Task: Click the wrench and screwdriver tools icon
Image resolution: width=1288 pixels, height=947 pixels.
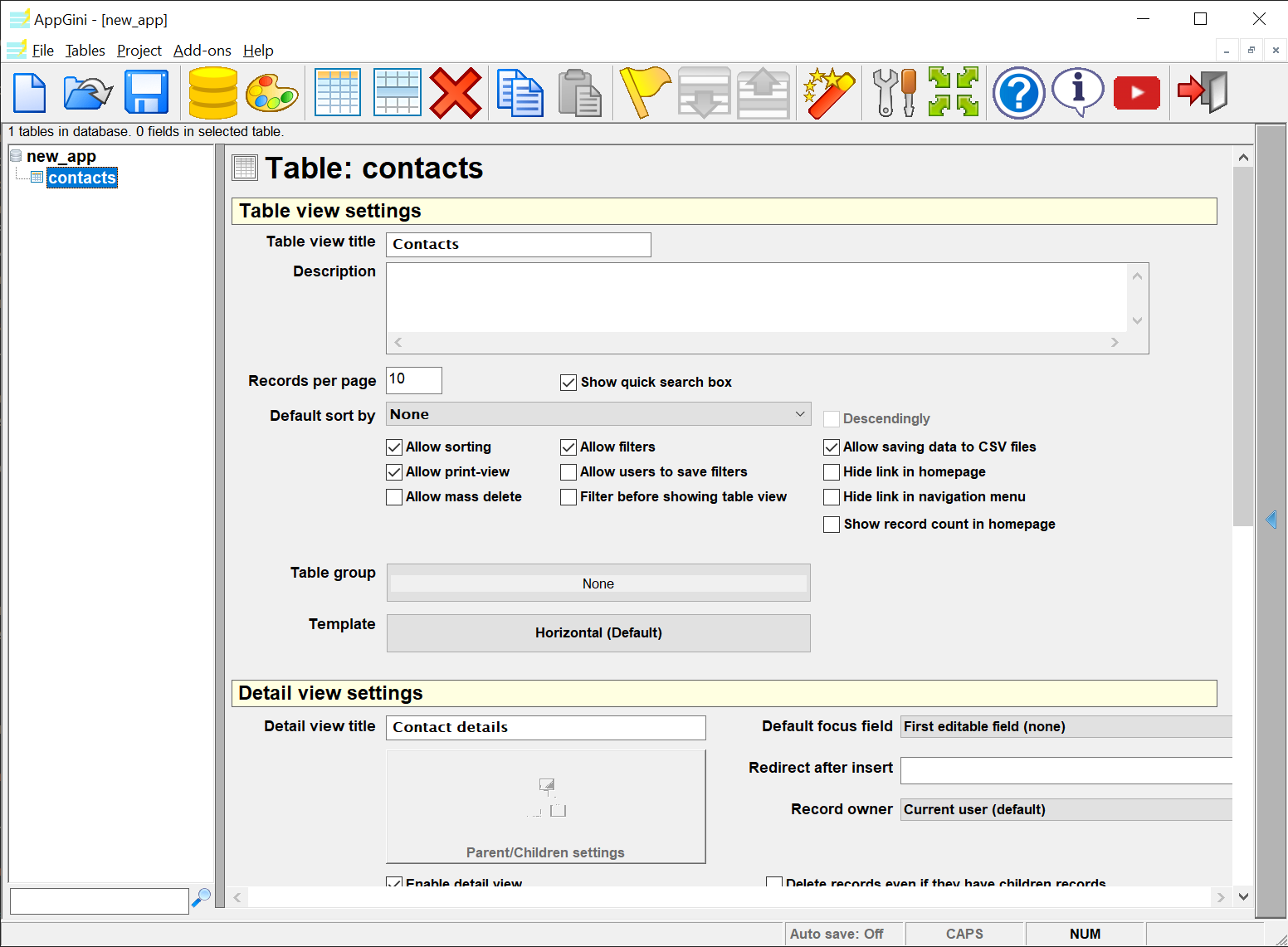Action: click(x=894, y=92)
